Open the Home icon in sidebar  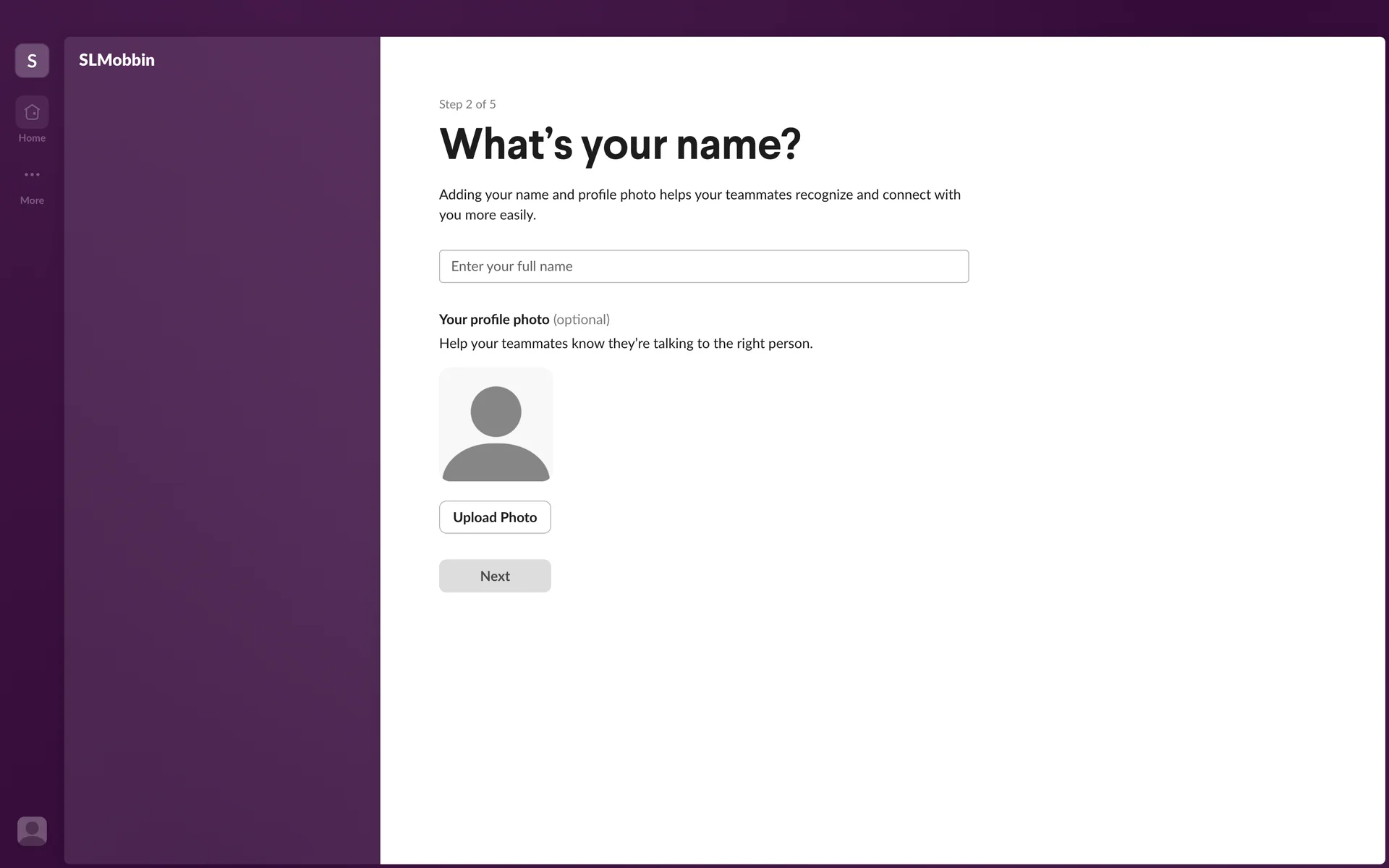pyautogui.click(x=32, y=112)
